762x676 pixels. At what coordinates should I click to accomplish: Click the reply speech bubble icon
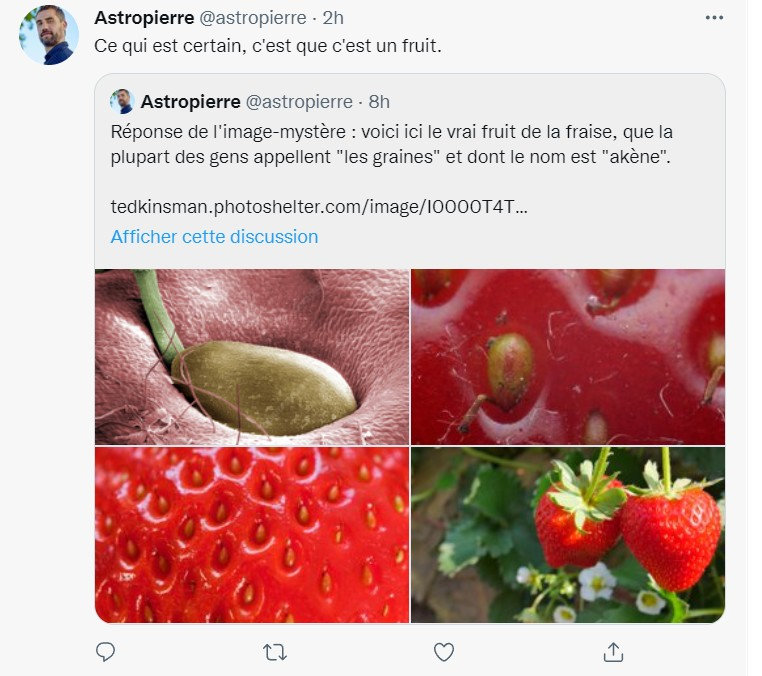[105, 652]
